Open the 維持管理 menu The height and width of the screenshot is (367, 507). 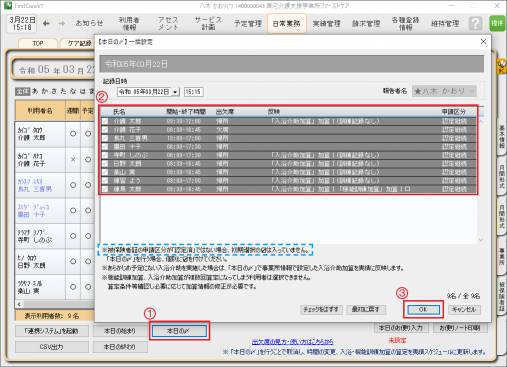[445, 24]
